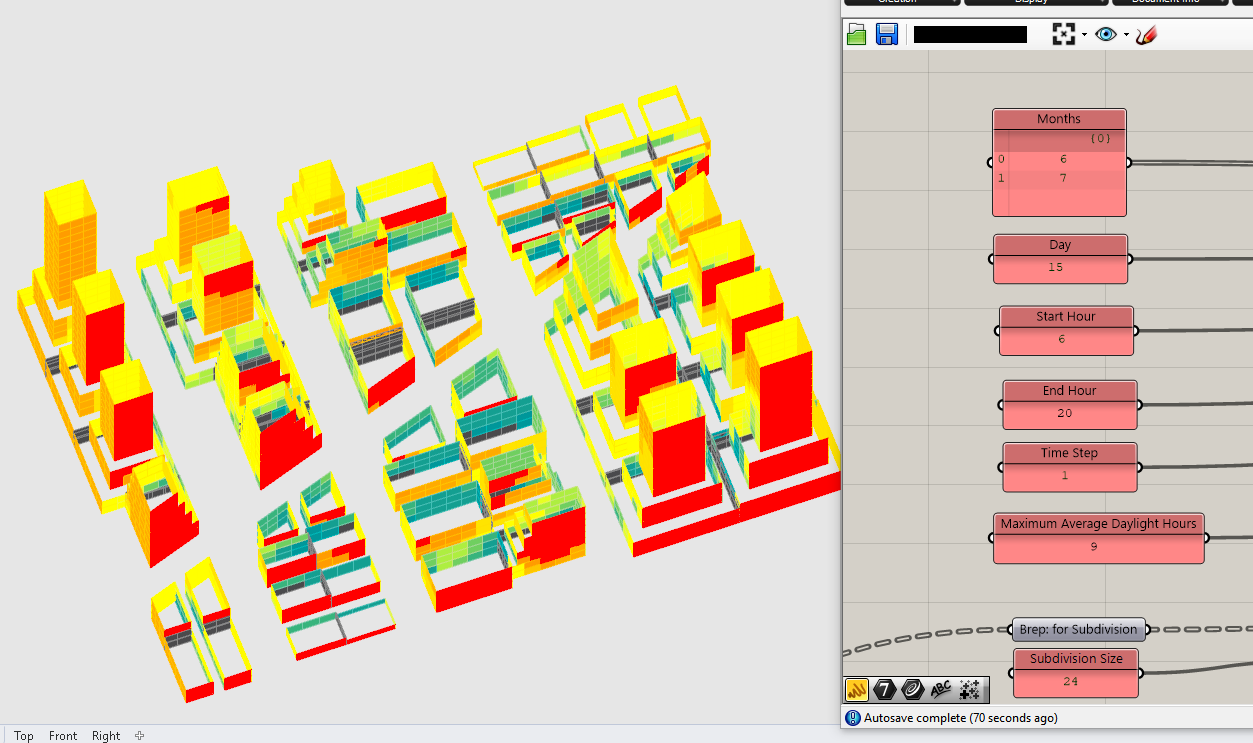Save the Grasshopper document with the floppy icon

(x=886, y=35)
